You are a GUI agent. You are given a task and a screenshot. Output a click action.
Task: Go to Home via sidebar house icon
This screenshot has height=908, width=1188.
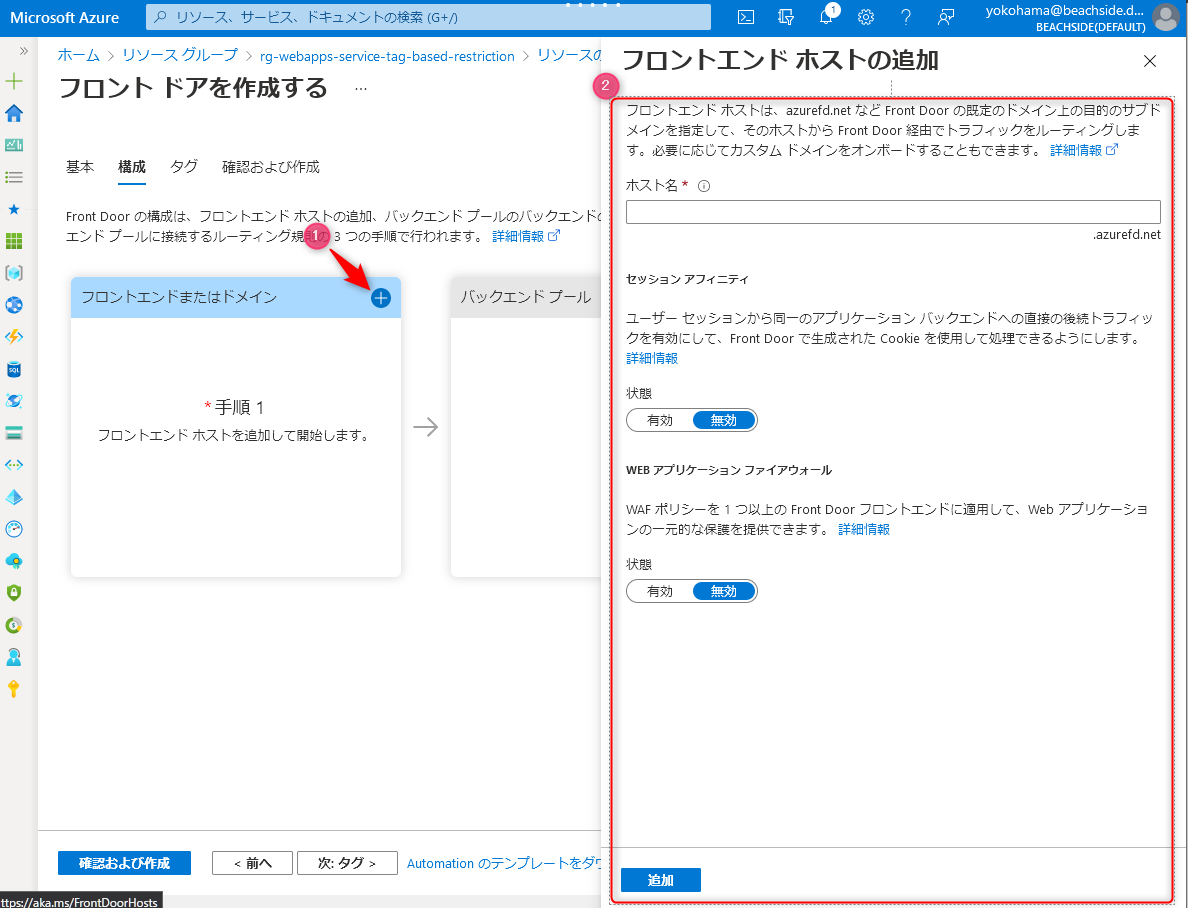tap(14, 113)
